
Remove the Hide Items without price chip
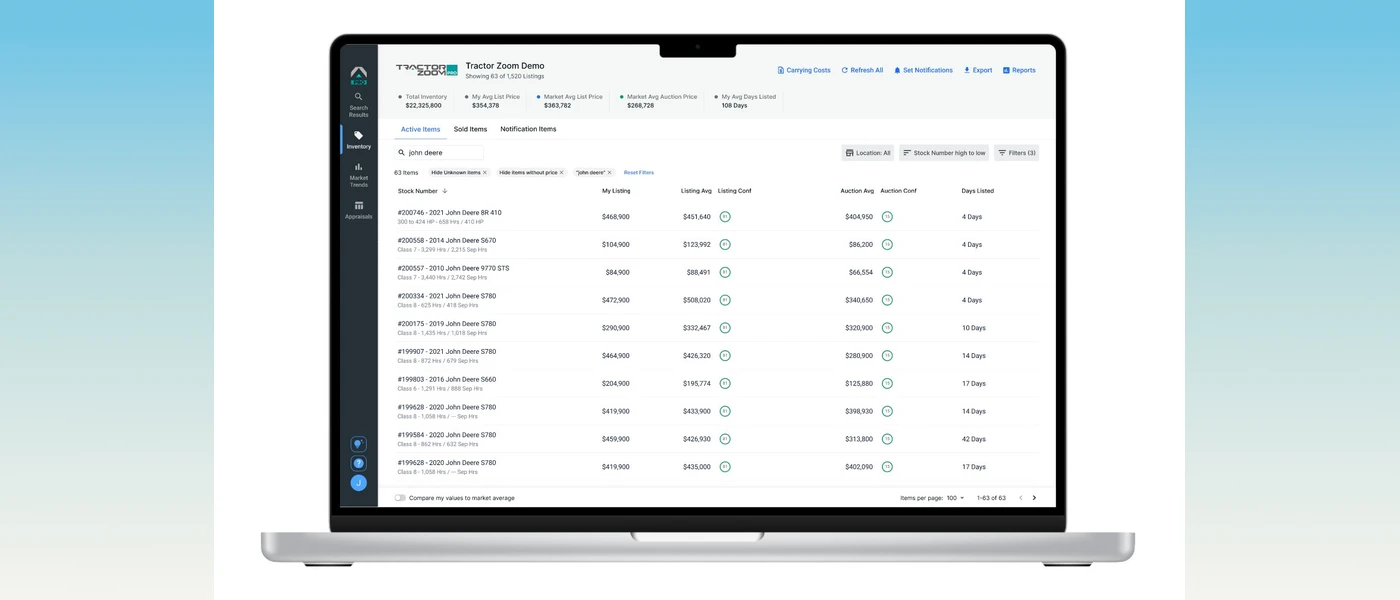[x=562, y=173]
